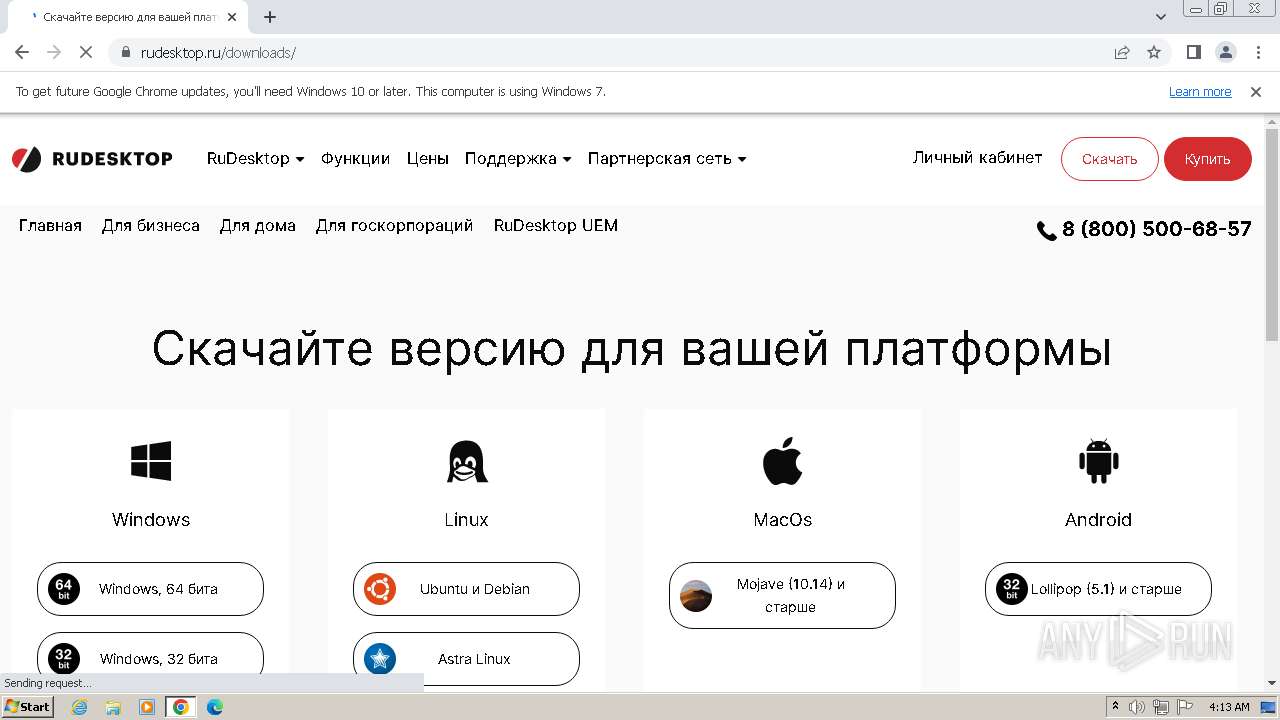Click network icon in system tray

1161,707
